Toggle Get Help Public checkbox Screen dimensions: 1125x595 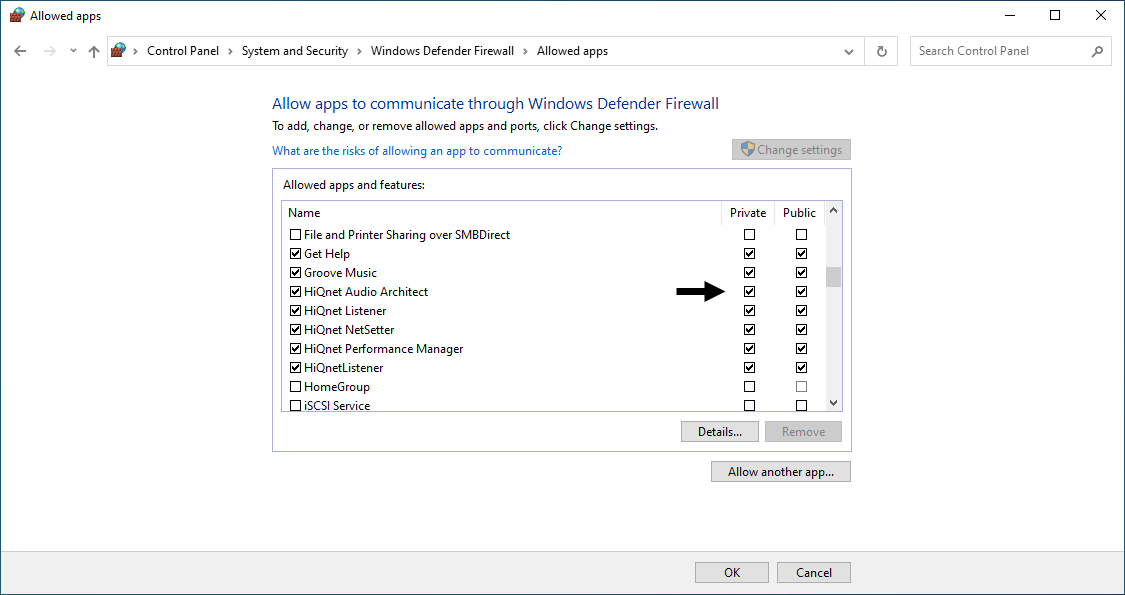[x=801, y=253]
